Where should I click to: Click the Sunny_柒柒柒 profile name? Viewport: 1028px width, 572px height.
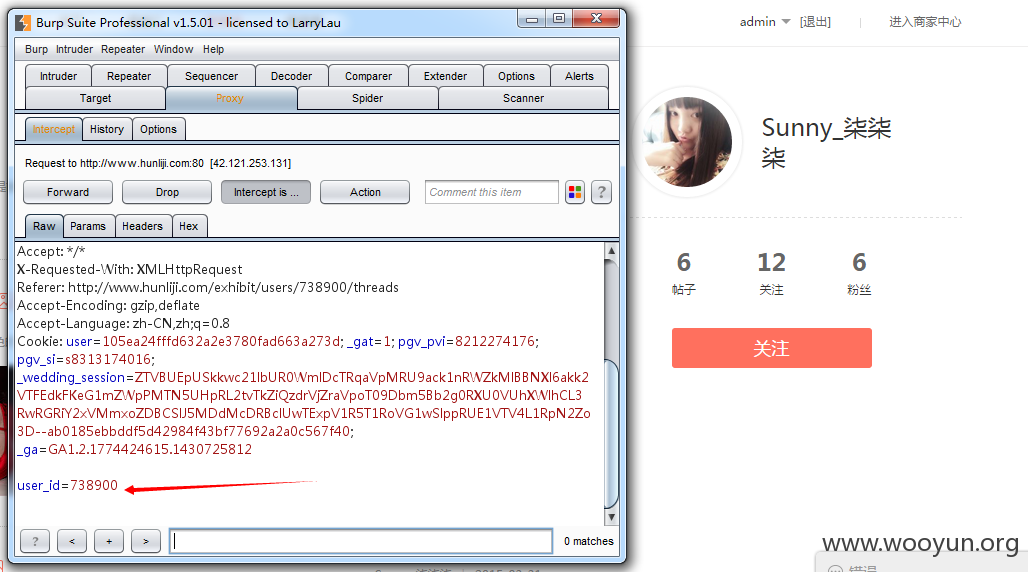pyautogui.click(x=826, y=142)
